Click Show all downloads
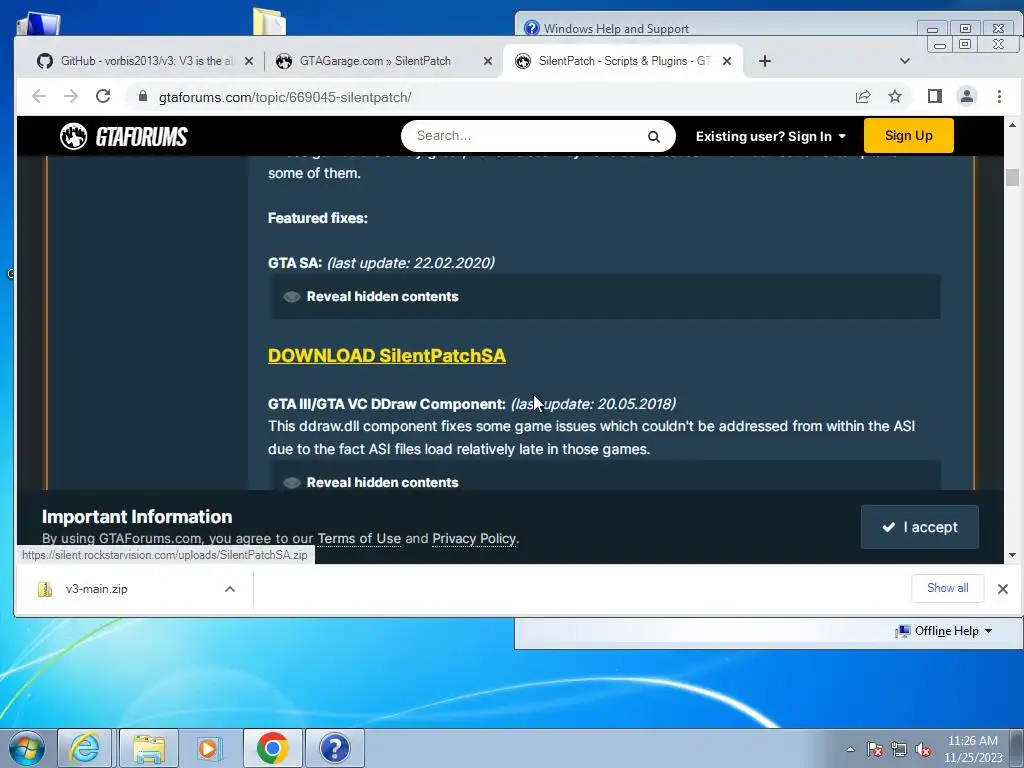1024x768 pixels. (948, 588)
